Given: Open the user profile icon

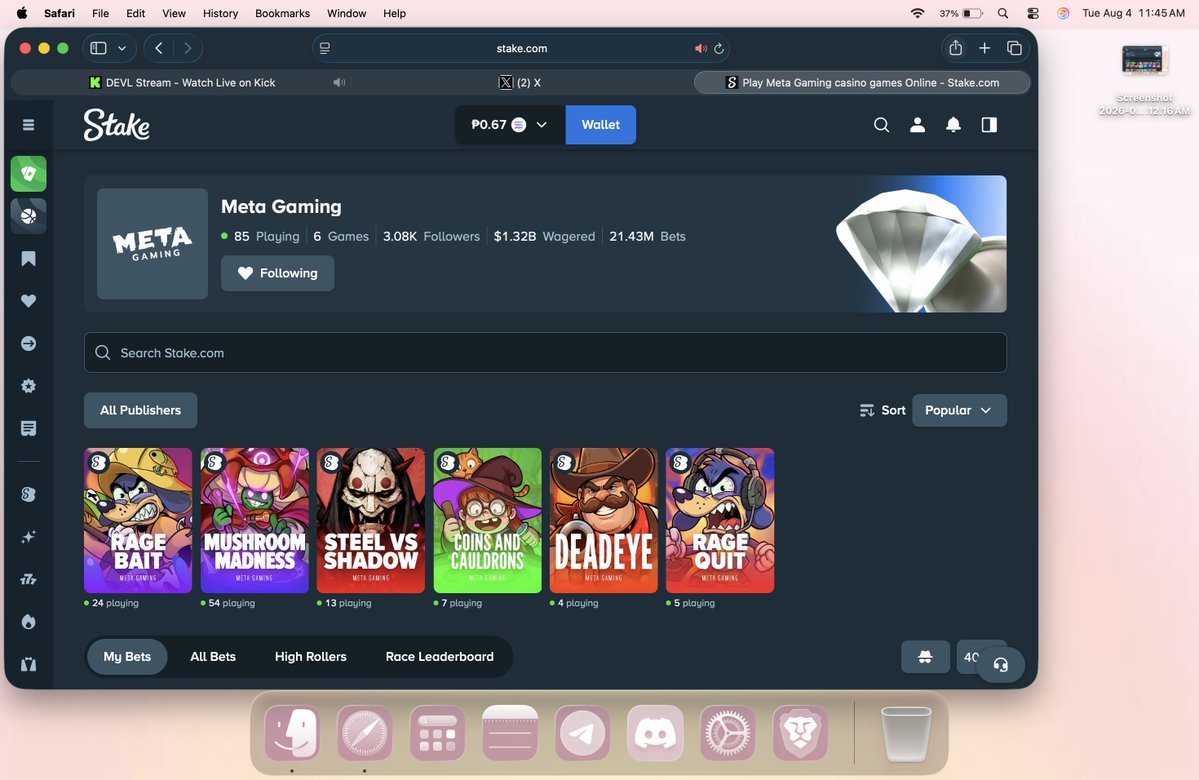Looking at the screenshot, I should (917, 125).
